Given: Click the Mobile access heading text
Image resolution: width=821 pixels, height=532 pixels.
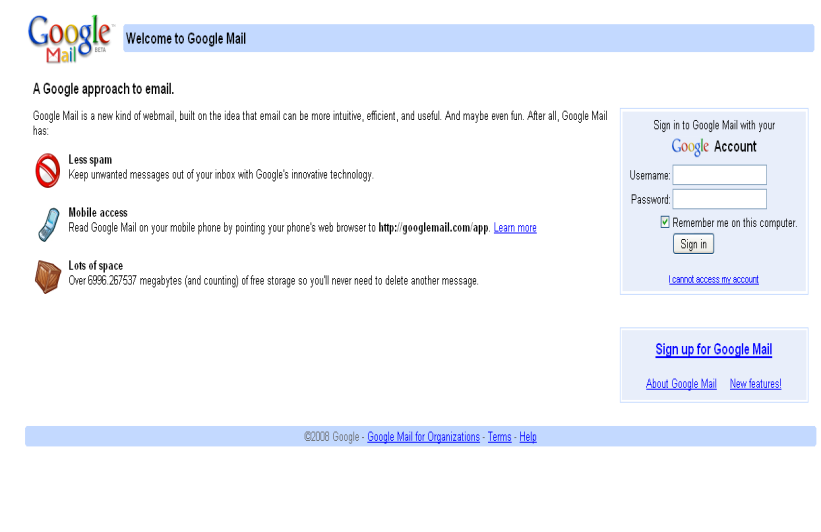Looking at the screenshot, I should [98, 213].
